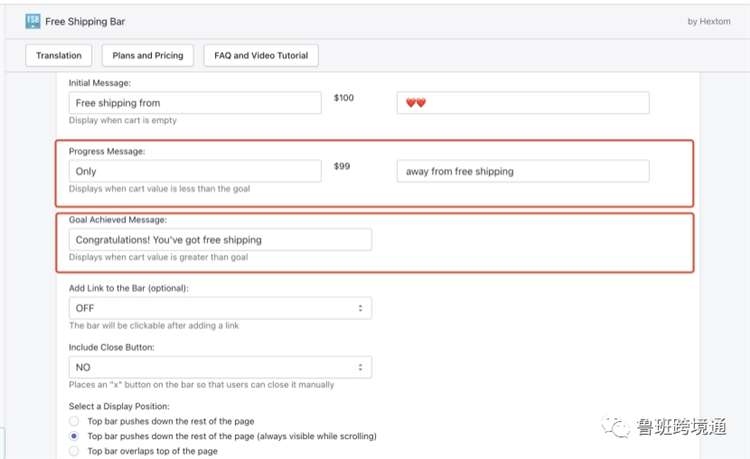Click the Progress Message 'Only' field
The height and width of the screenshot is (459, 750).
tap(195, 171)
